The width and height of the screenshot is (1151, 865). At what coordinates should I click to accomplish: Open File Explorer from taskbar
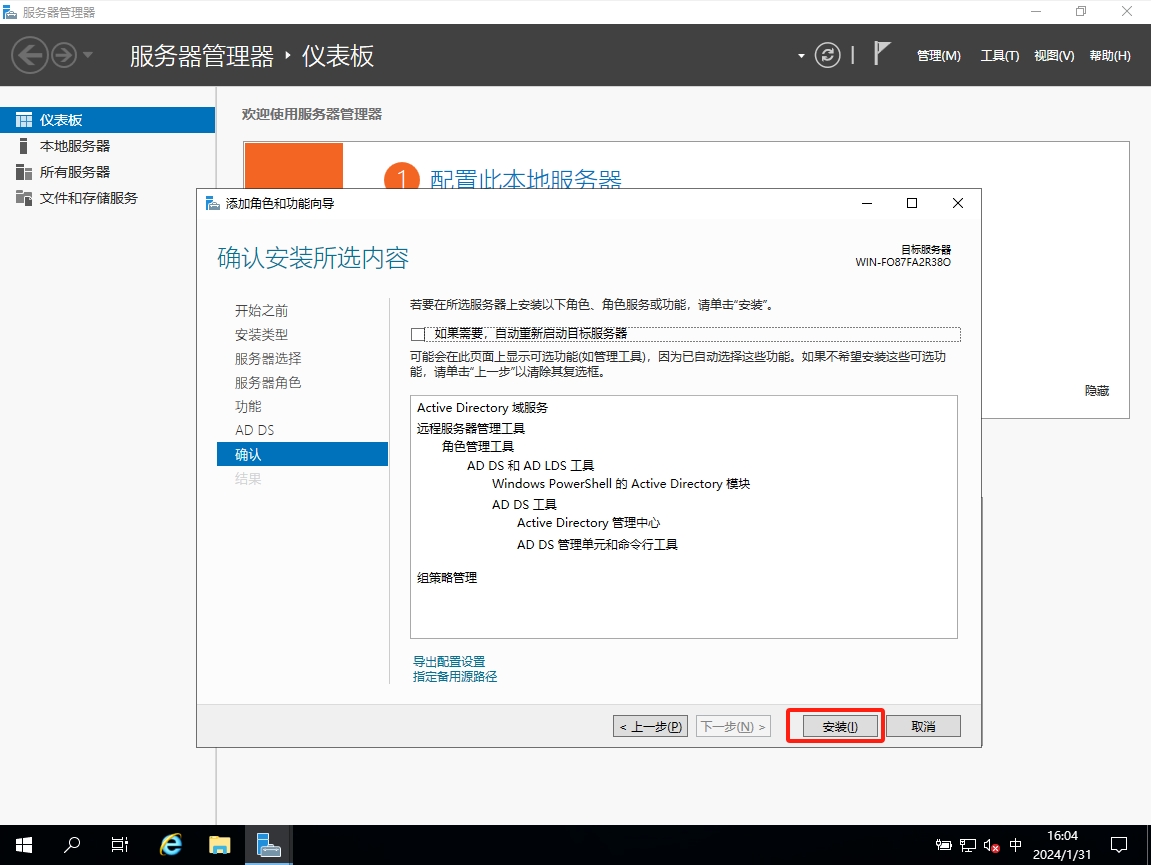(219, 845)
